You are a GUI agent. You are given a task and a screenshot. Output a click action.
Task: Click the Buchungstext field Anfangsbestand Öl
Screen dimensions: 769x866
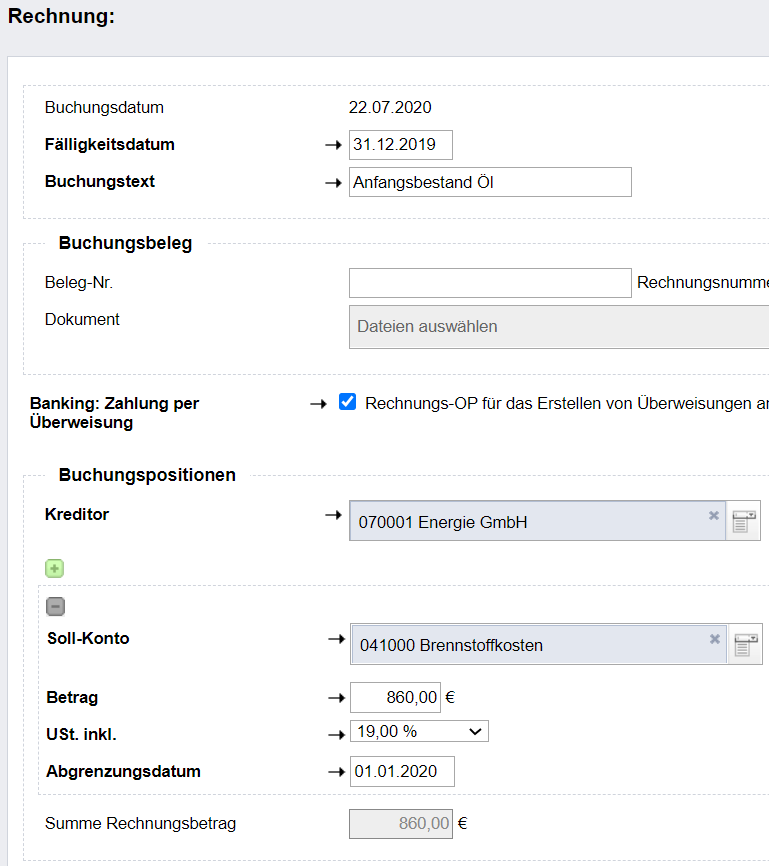tap(490, 182)
